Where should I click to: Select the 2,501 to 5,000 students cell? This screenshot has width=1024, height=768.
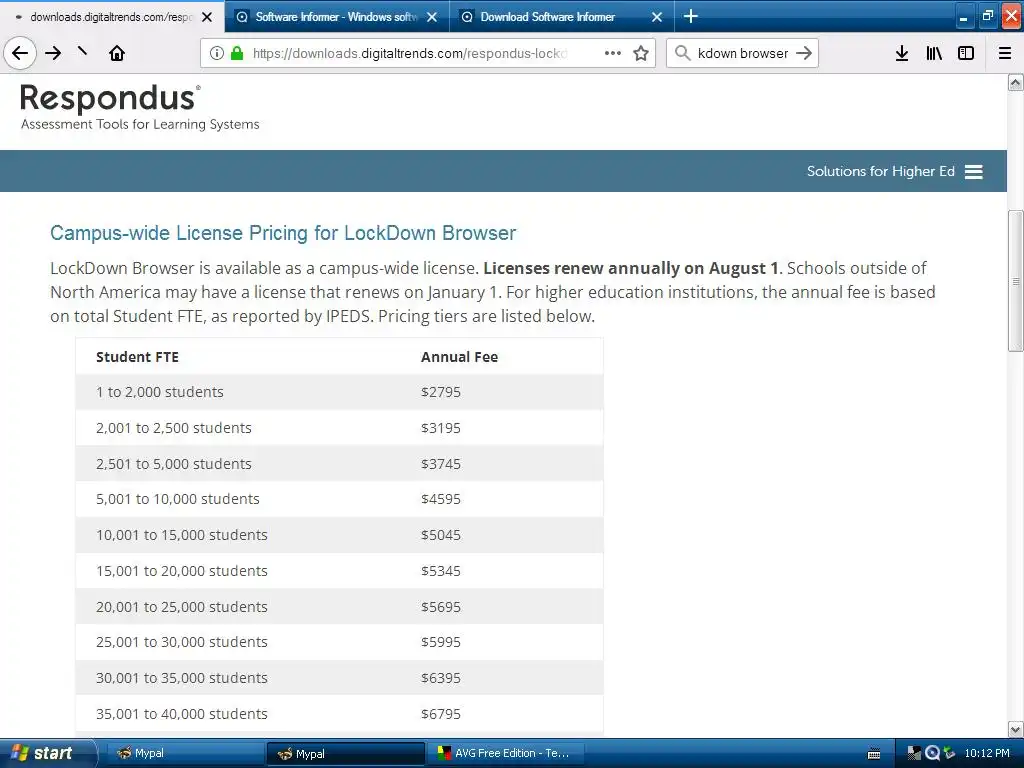pos(174,464)
